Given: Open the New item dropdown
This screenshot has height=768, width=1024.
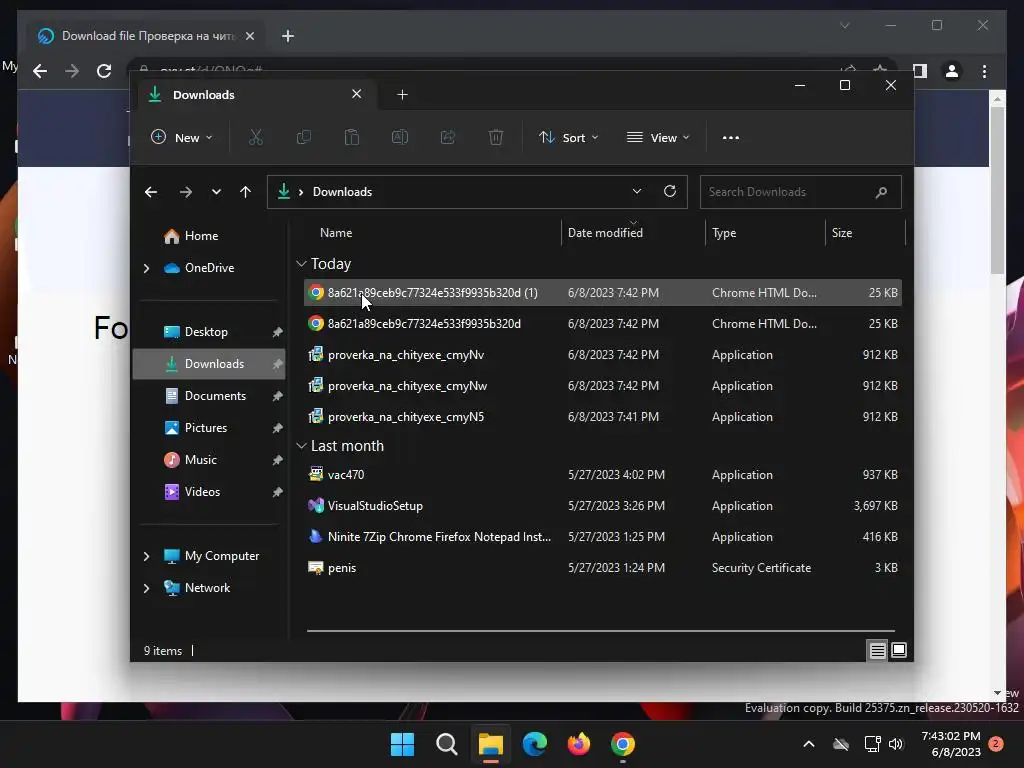Looking at the screenshot, I should (x=182, y=138).
